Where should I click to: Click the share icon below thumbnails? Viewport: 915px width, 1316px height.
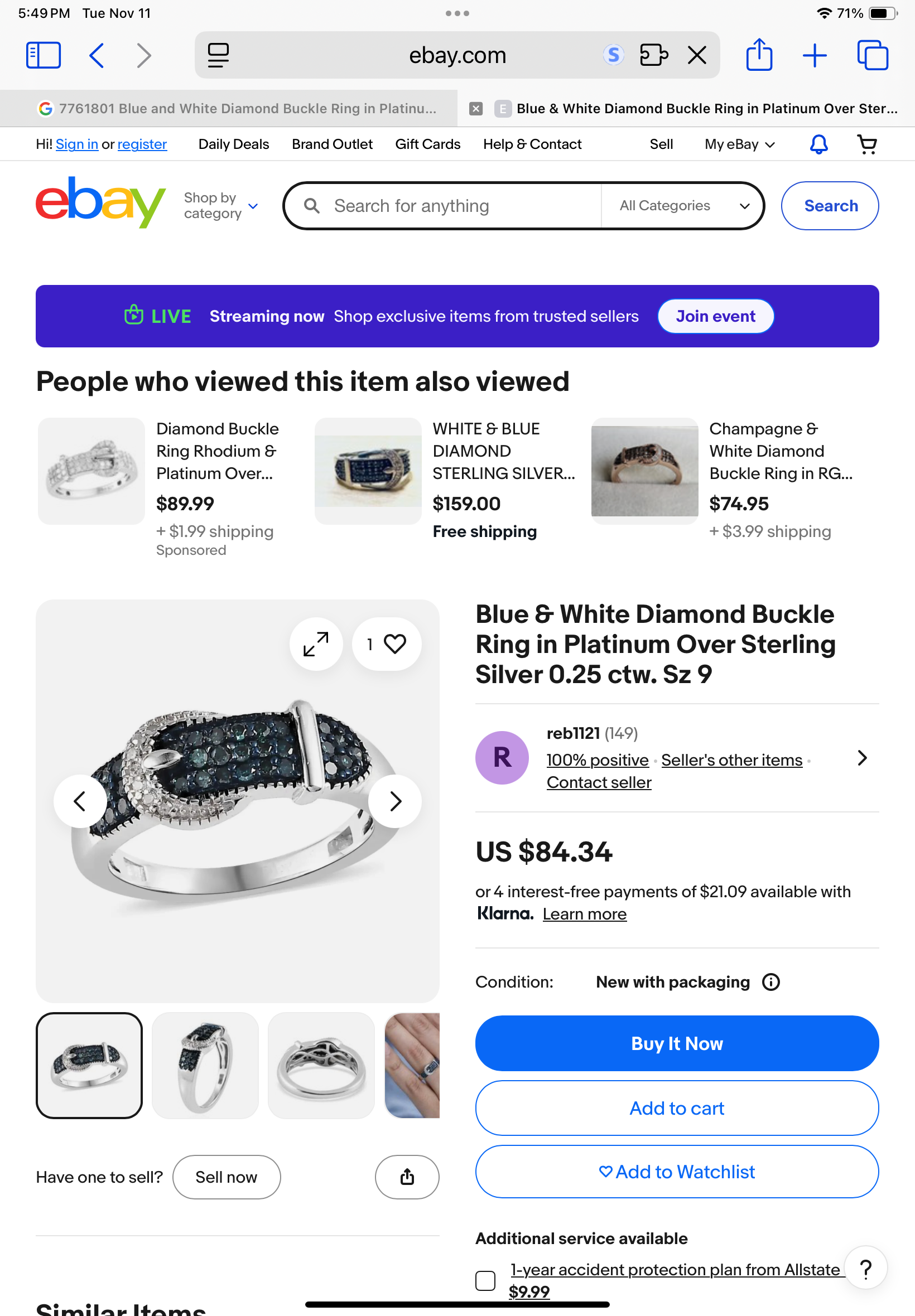[407, 1177]
